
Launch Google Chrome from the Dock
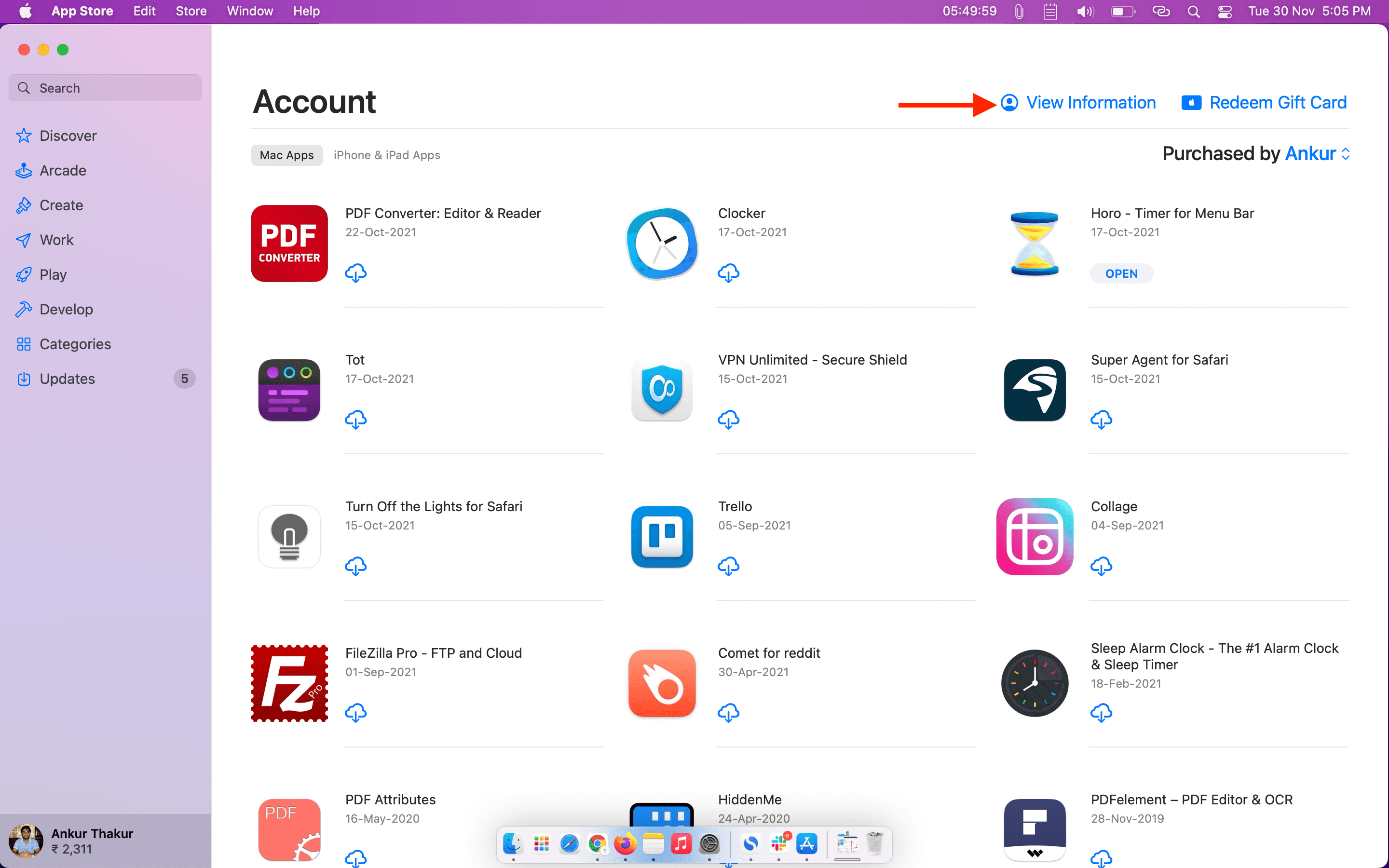point(598,844)
